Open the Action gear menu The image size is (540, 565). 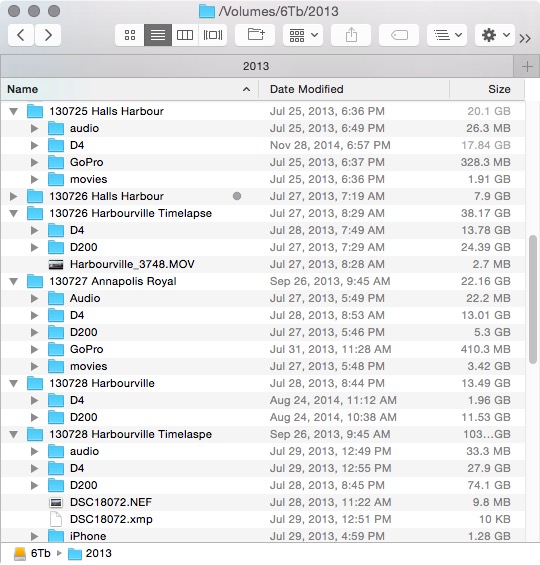pyautogui.click(x=495, y=35)
